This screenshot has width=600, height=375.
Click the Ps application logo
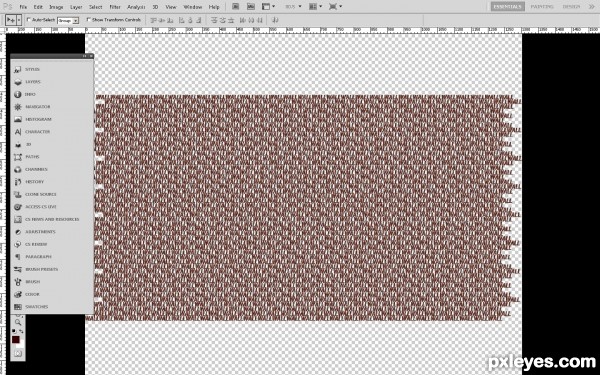(x=8, y=7)
